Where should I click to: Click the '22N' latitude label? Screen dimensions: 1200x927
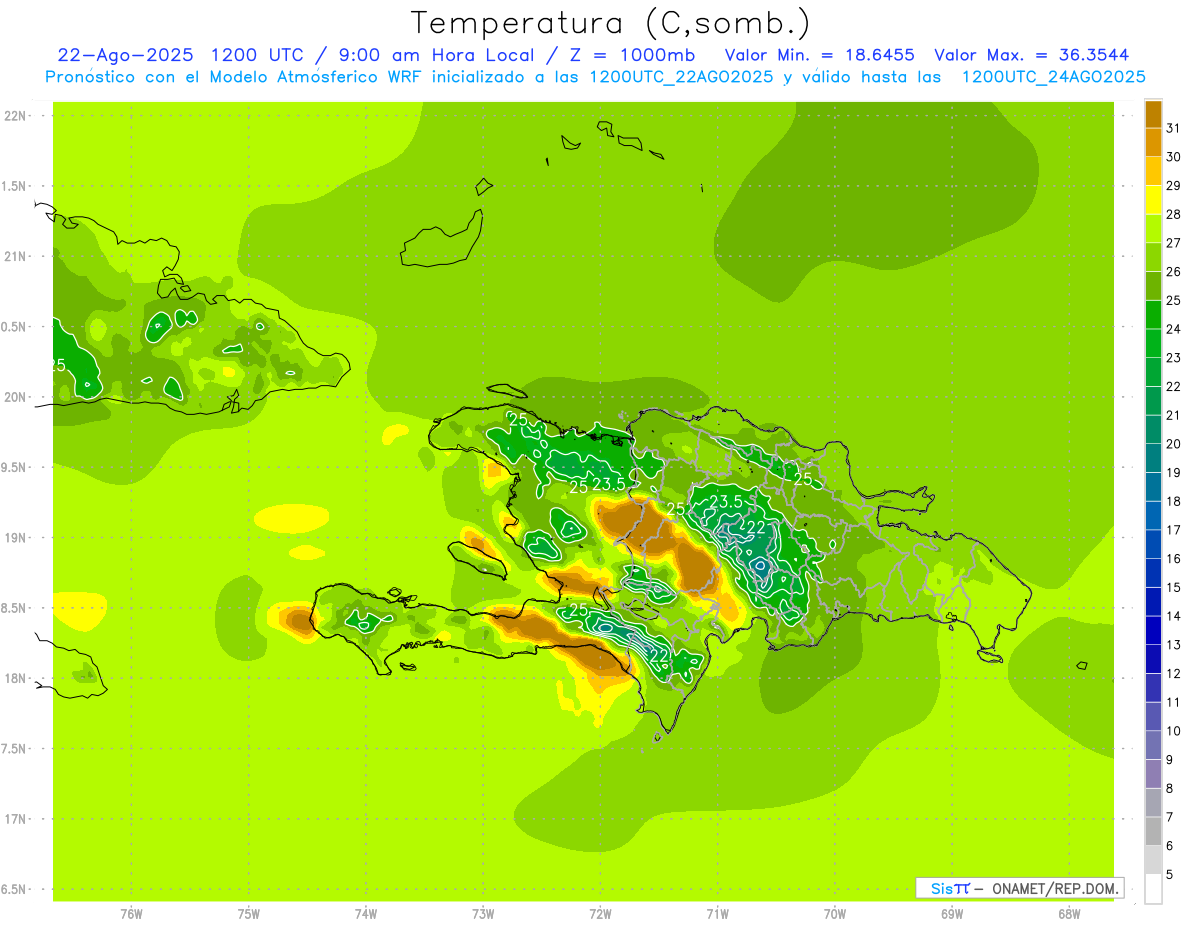(15, 115)
